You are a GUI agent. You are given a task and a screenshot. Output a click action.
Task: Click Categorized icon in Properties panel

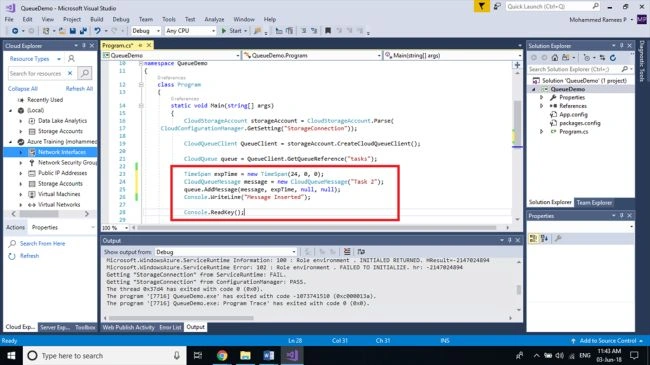click(534, 238)
